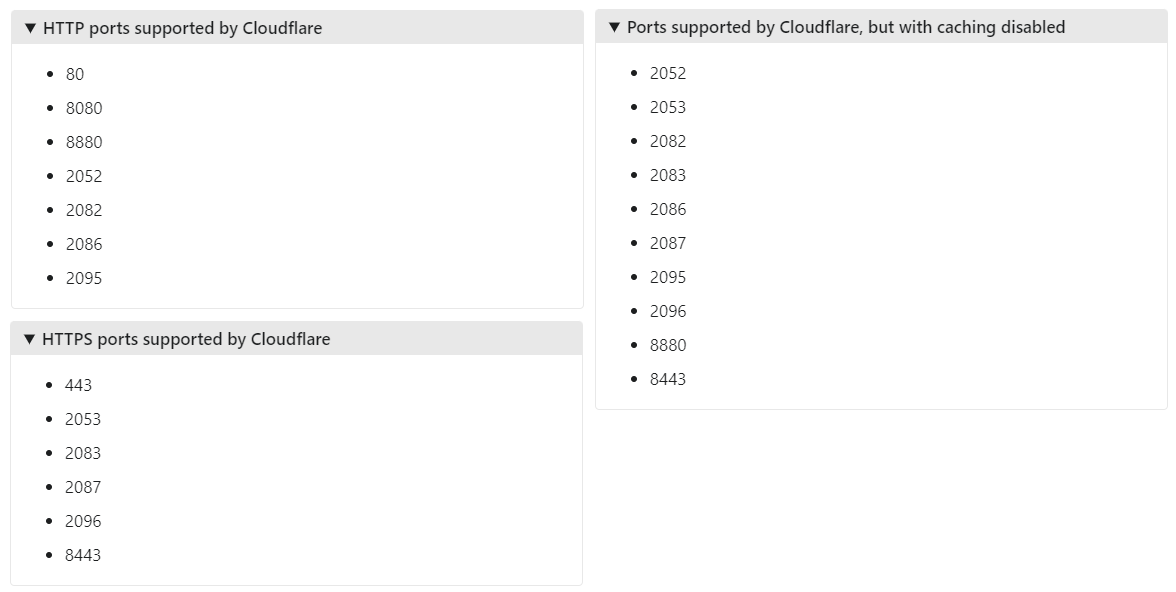The image size is (1176, 592).
Task: Select port 8443 in caching disabled list
Action: point(668,379)
